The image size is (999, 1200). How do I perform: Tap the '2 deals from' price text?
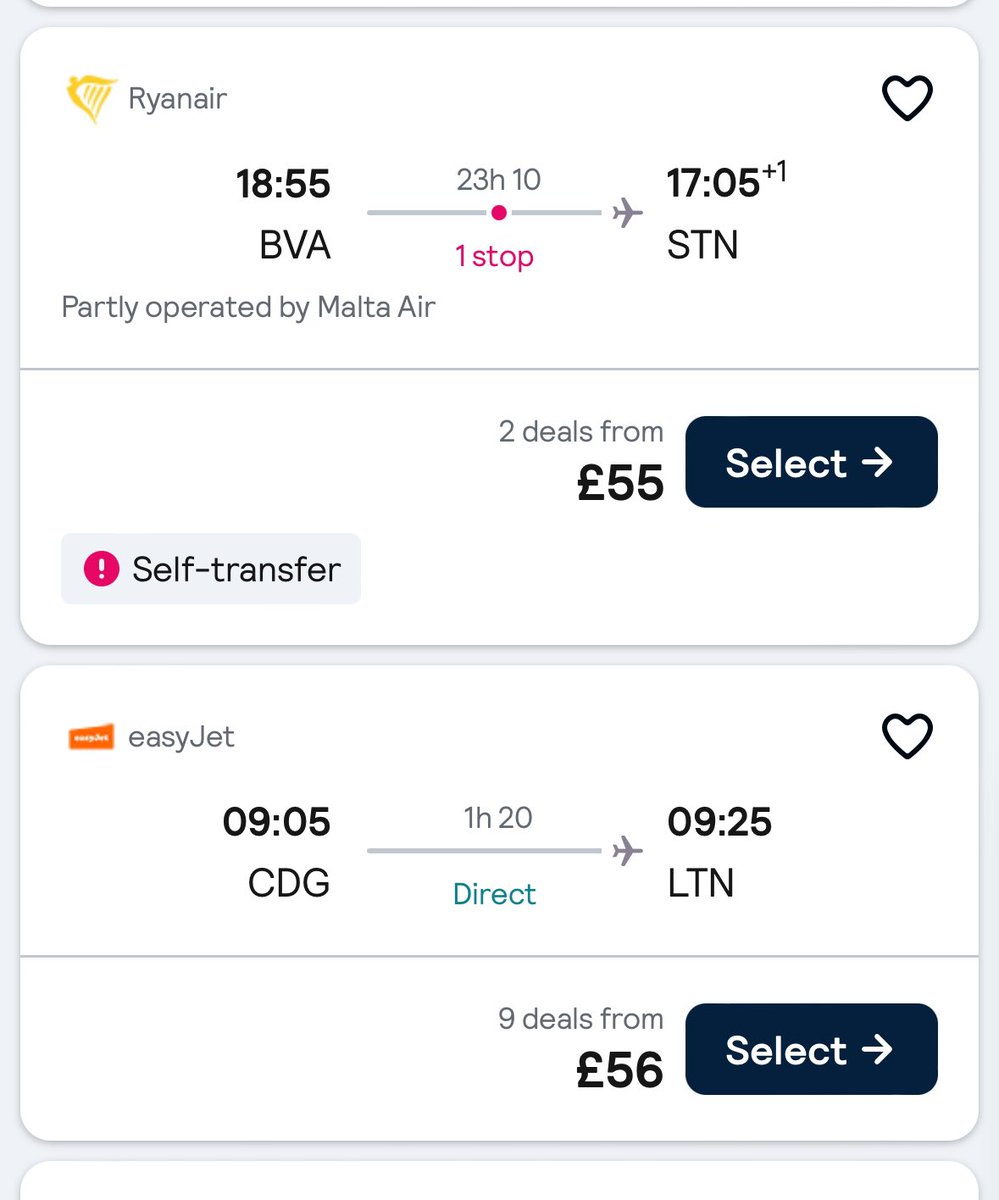(581, 432)
